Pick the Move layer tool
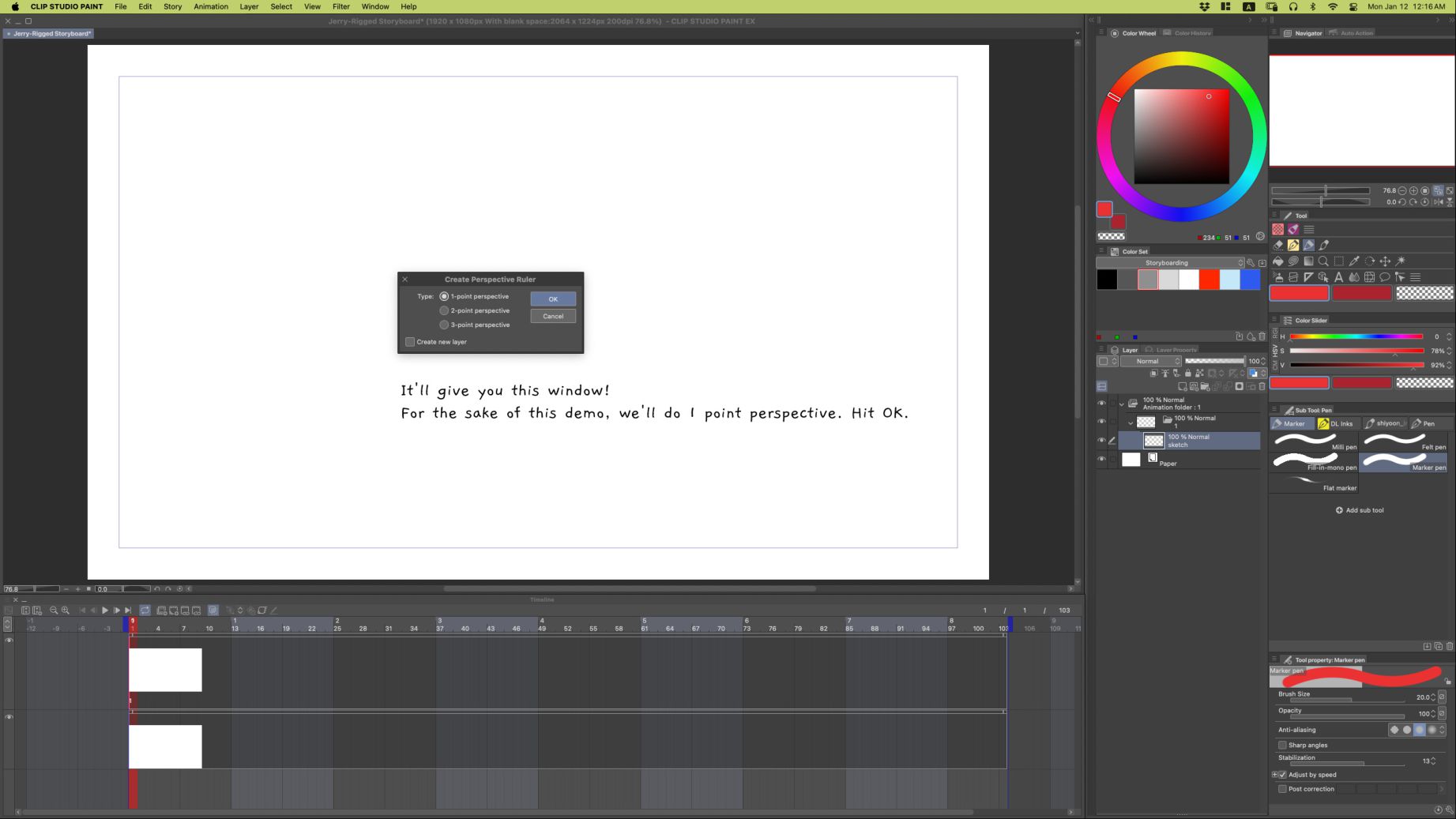This screenshot has height=819, width=1456. 1385,261
